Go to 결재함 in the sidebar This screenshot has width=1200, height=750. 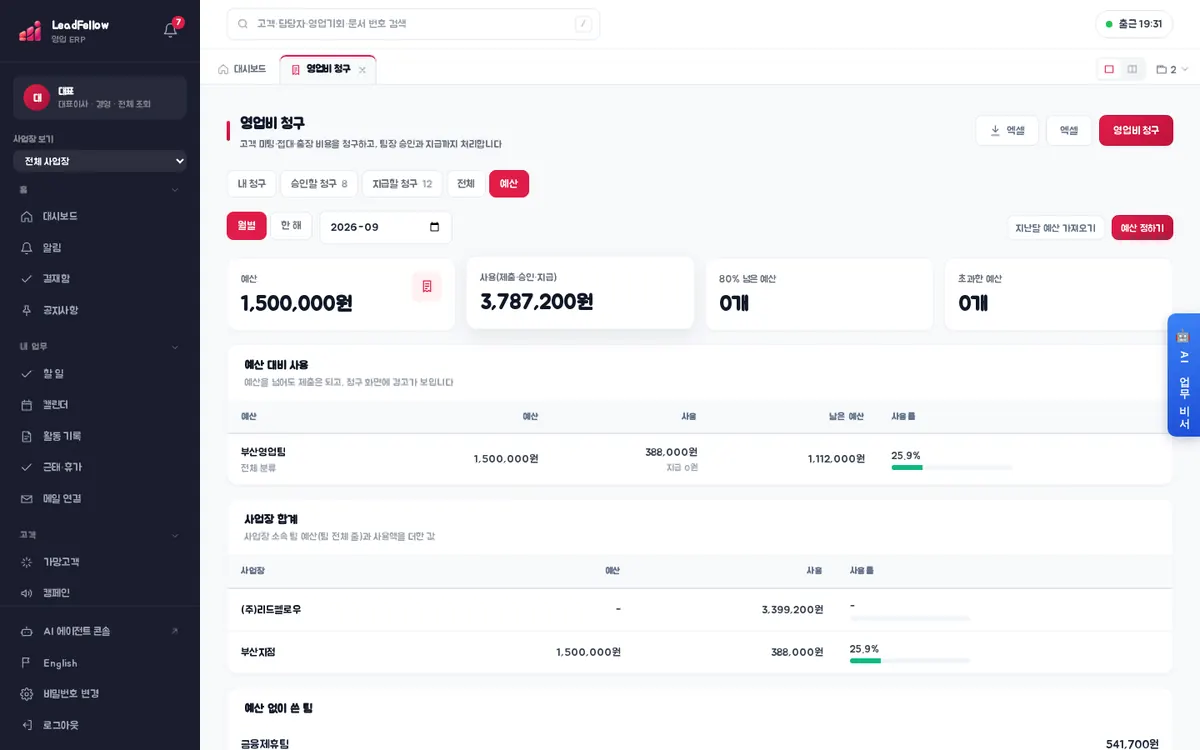coord(100,279)
